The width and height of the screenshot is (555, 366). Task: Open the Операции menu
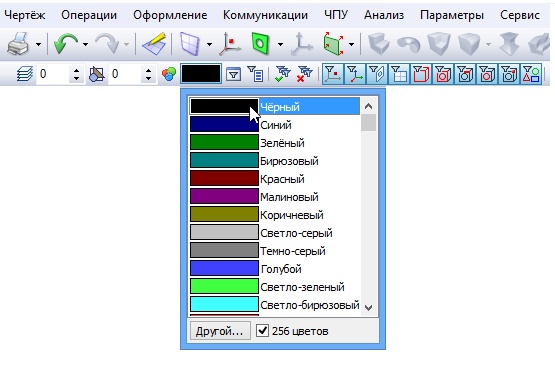point(89,15)
